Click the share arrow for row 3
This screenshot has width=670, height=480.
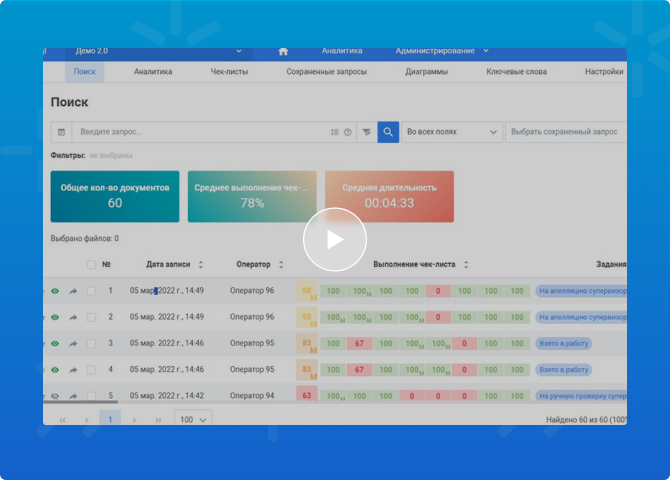coord(73,343)
